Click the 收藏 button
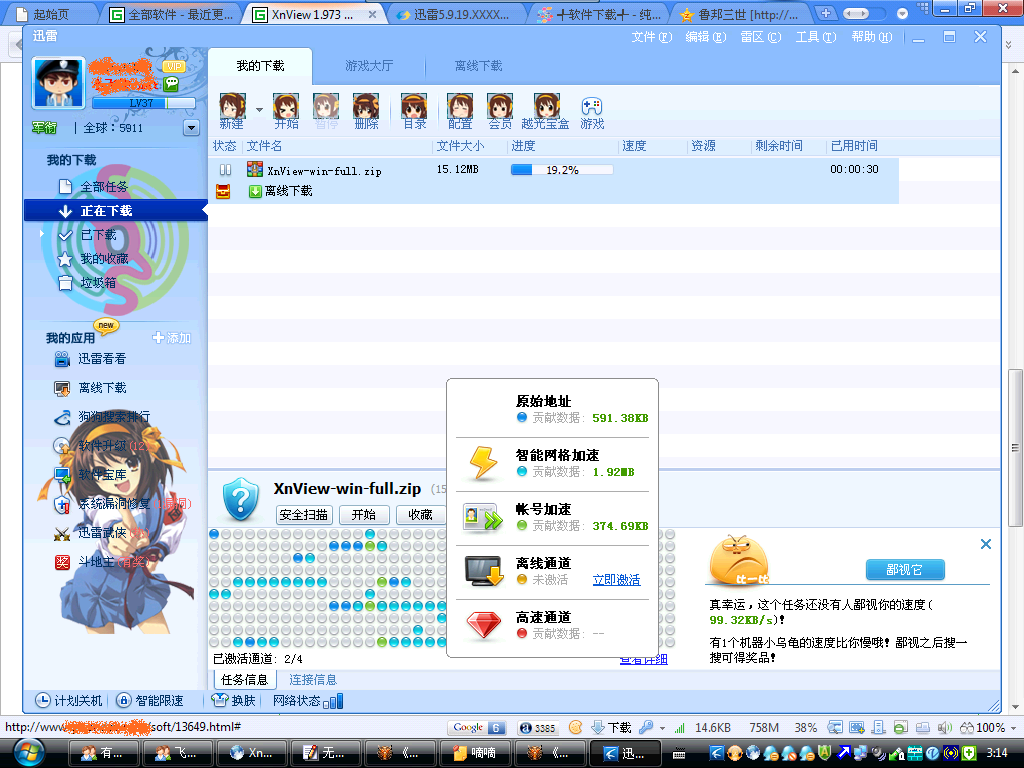 point(421,515)
